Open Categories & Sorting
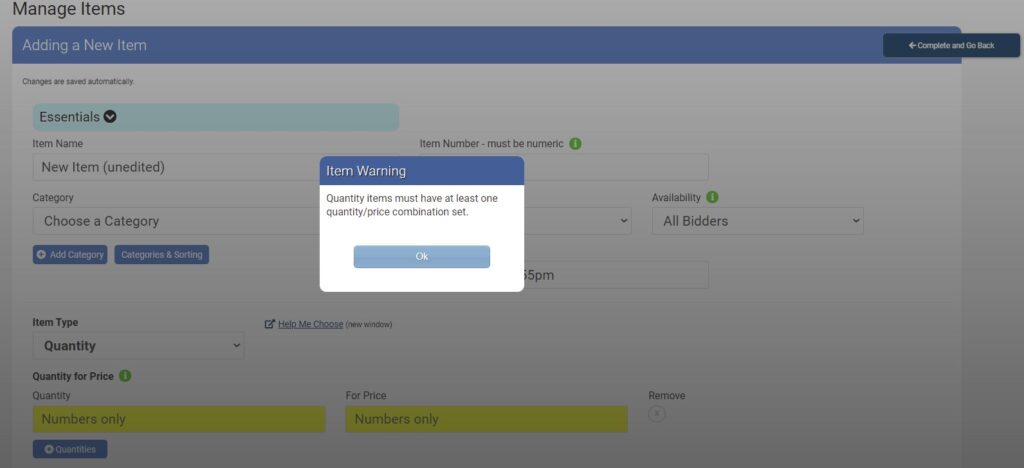1024x468 pixels. click(x=162, y=255)
